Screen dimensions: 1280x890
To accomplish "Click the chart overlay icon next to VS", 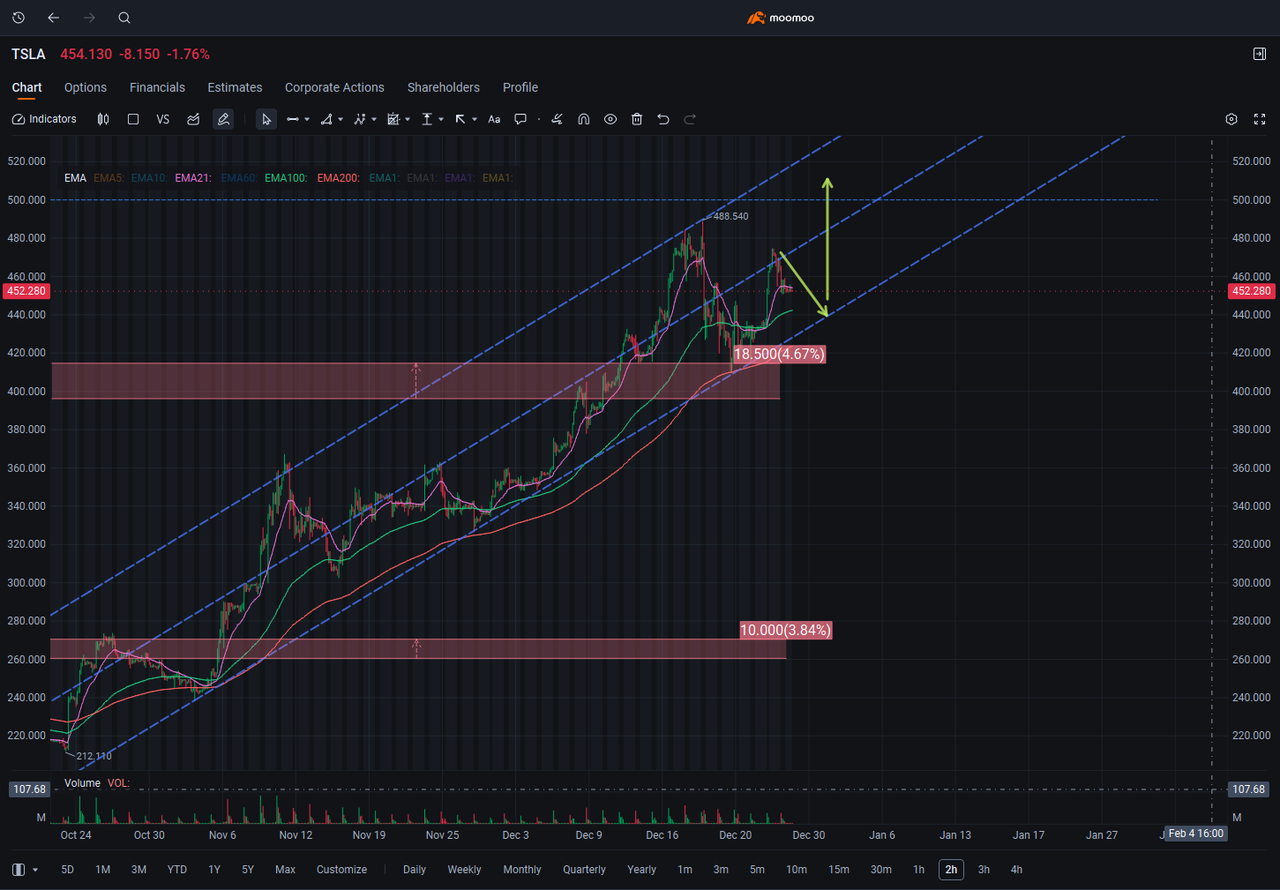I will click(194, 119).
